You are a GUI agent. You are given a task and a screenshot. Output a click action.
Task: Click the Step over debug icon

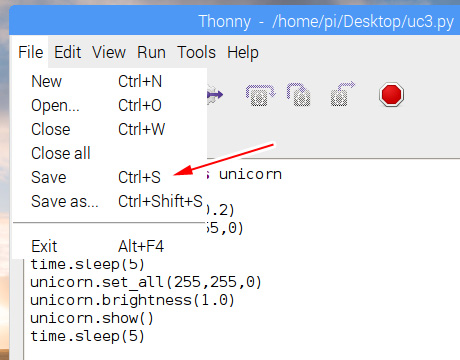pos(260,95)
